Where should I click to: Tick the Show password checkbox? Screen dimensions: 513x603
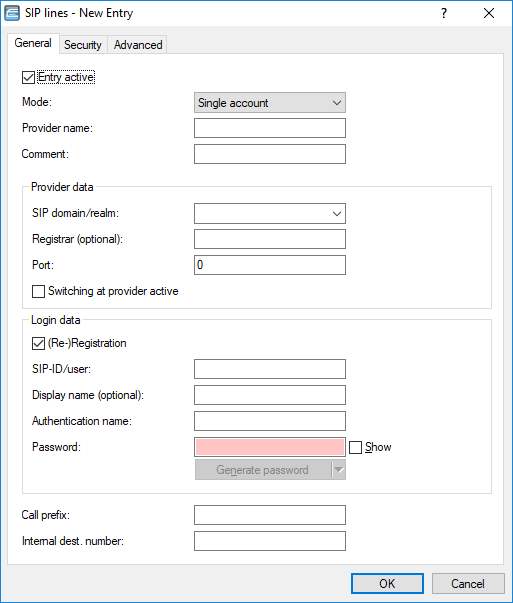[x=355, y=447]
